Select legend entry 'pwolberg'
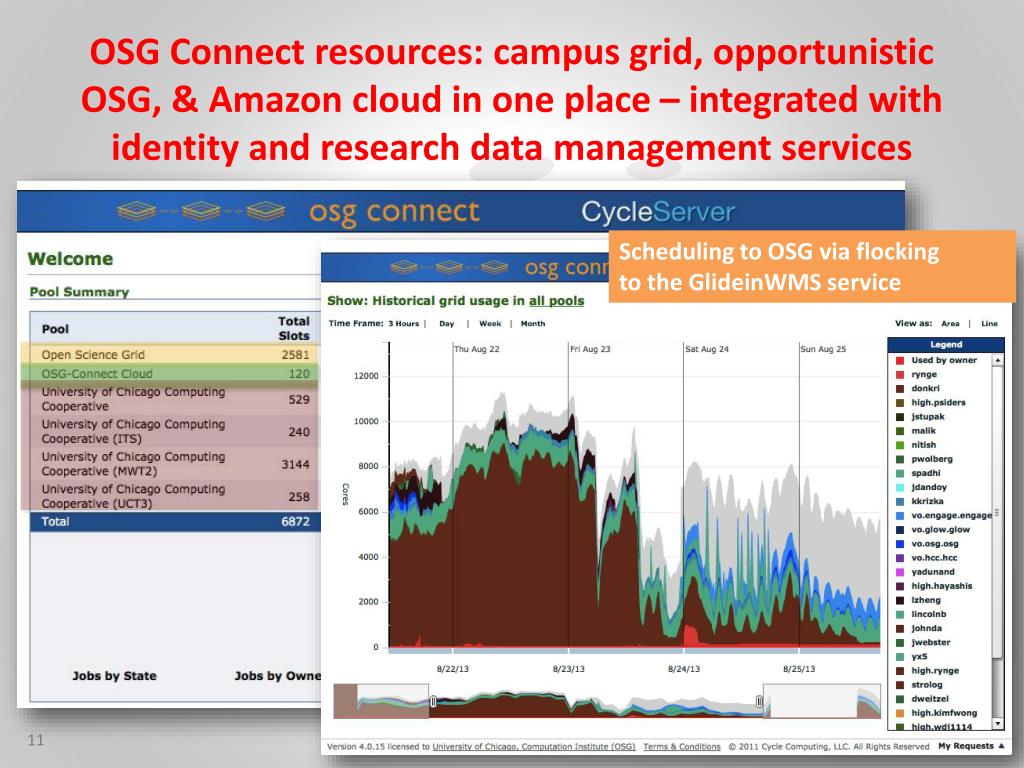Image resolution: width=1024 pixels, height=768 pixels. (x=932, y=459)
